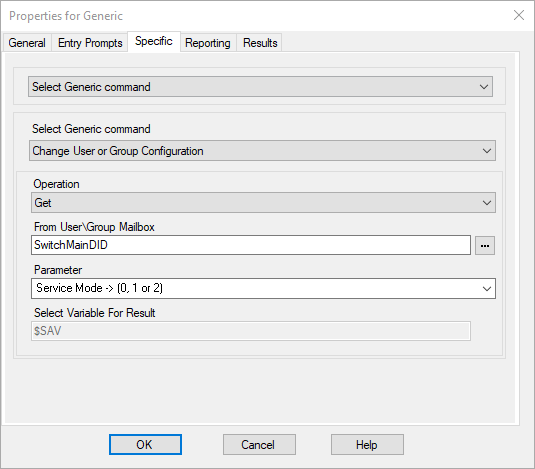Image resolution: width=535 pixels, height=469 pixels.
Task: Click the chevron on the Parameter combo box
Action: click(487, 289)
